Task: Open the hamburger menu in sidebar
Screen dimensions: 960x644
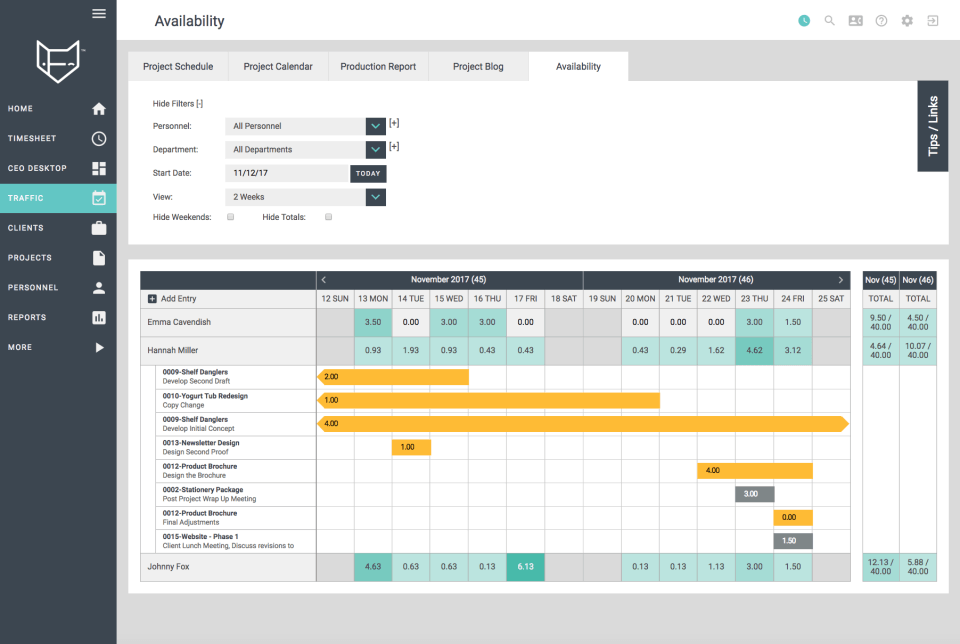Action: click(x=99, y=13)
